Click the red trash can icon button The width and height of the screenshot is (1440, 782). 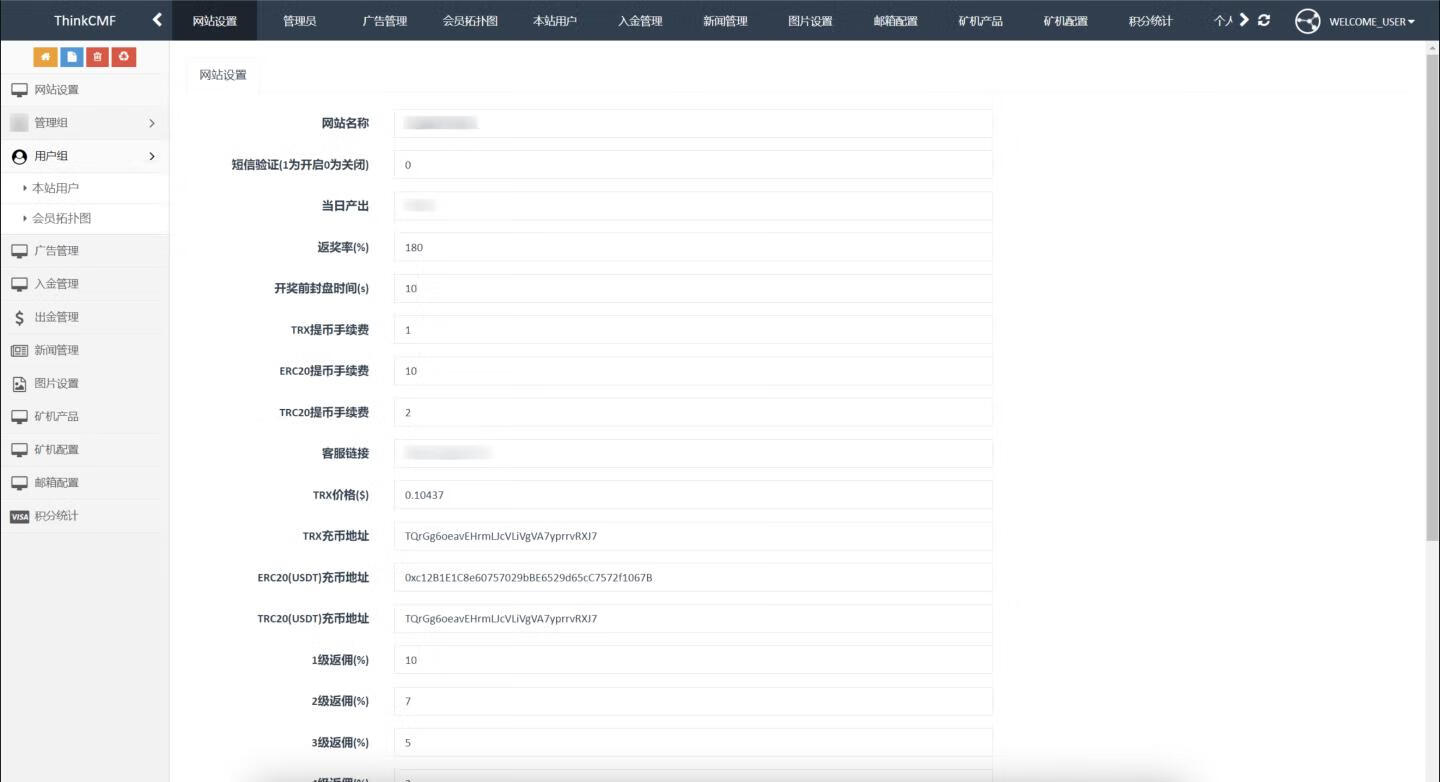(97, 57)
